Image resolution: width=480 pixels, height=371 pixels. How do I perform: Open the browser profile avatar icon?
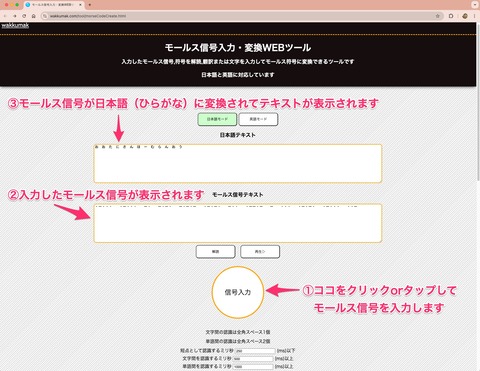coord(465,16)
